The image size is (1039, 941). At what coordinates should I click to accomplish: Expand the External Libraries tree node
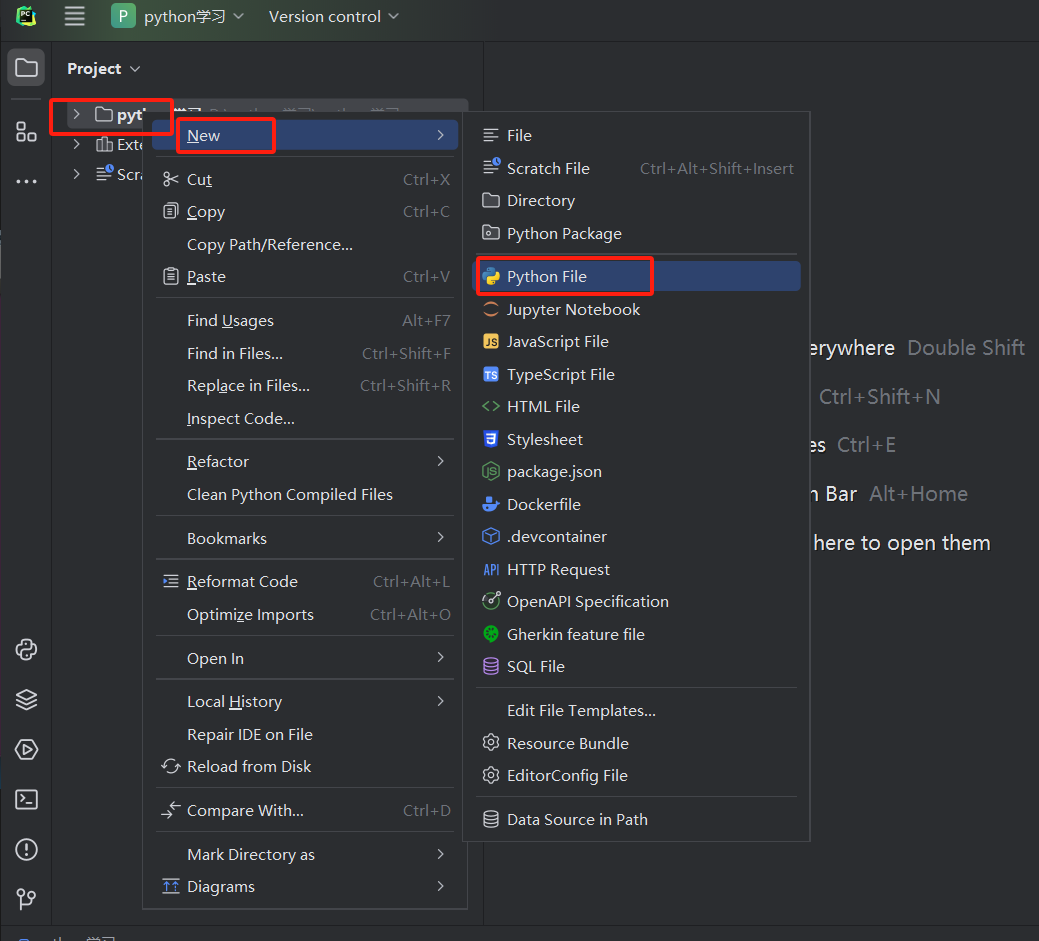(x=76, y=144)
